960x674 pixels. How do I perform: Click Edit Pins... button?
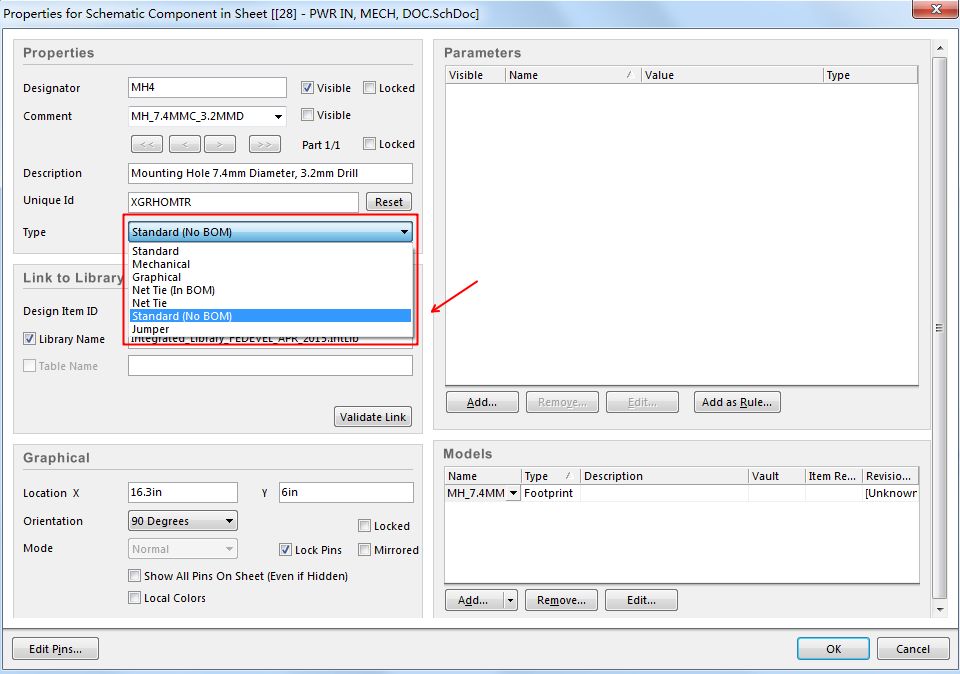(x=55, y=649)
